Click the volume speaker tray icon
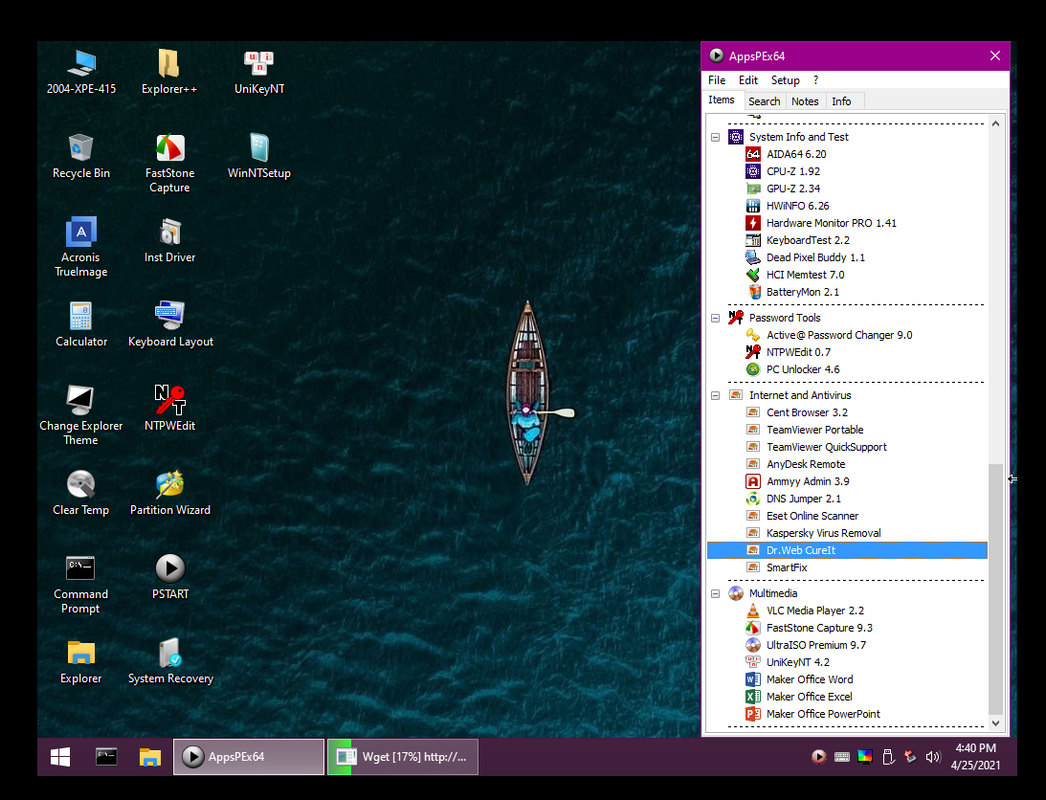Image resolution: width=1046 pixels, height=800 pixels. pyautogui.click(x=933, y=757)
